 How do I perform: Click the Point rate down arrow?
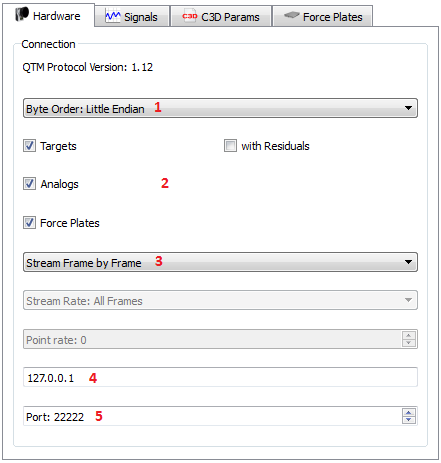(x=409, y=343)
